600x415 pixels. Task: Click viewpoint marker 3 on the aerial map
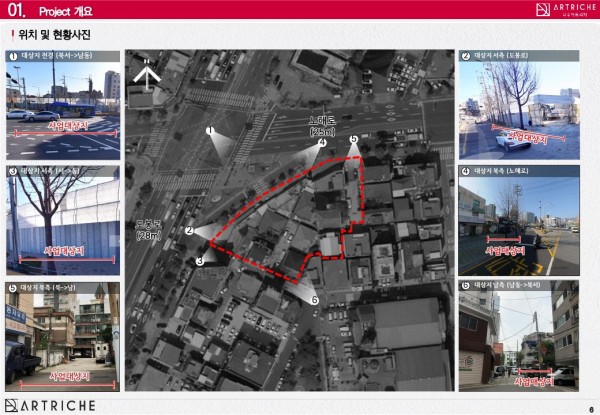(200, 260)
